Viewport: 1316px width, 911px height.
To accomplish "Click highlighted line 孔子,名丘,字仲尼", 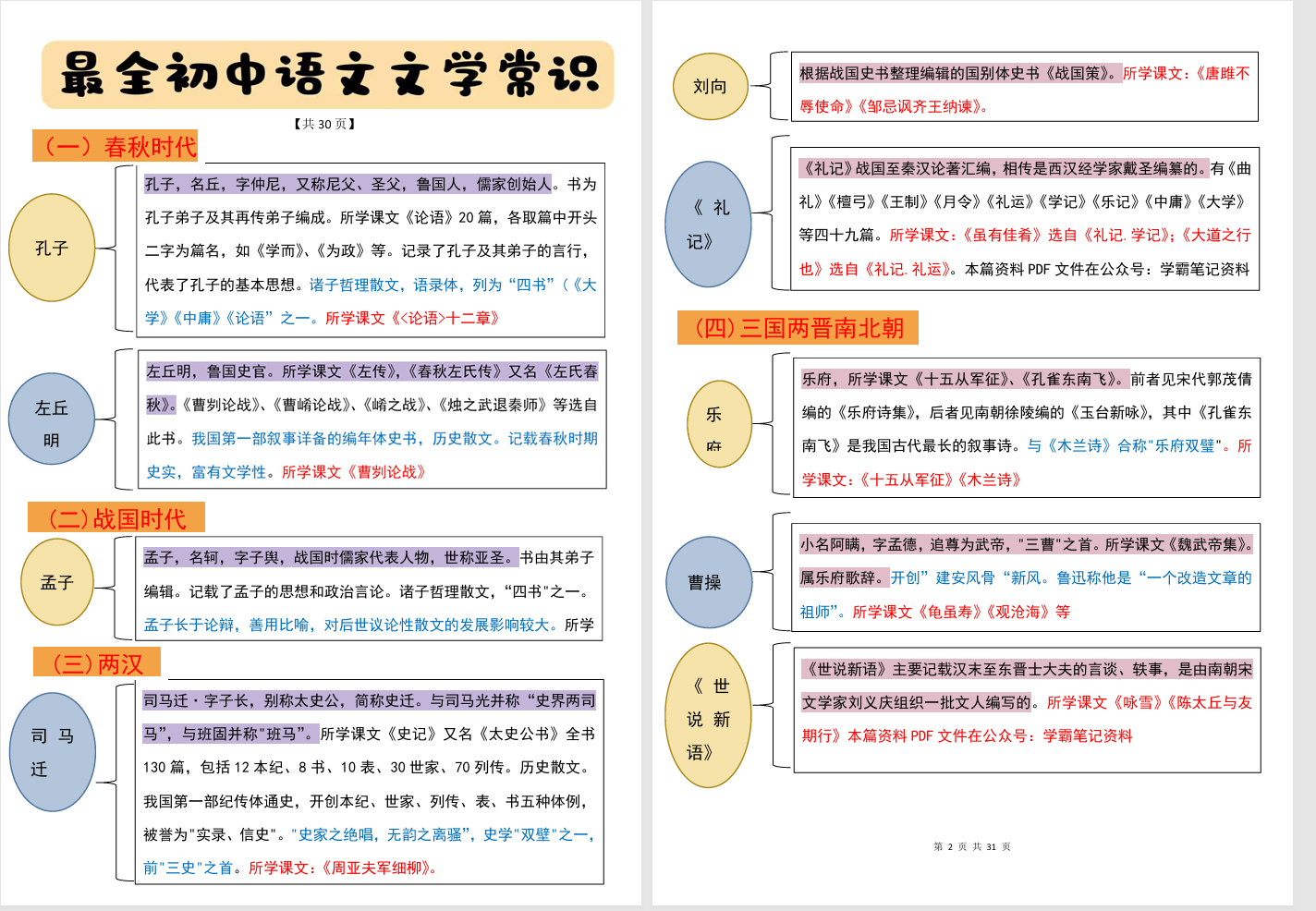I will click(x=348, y=184).
